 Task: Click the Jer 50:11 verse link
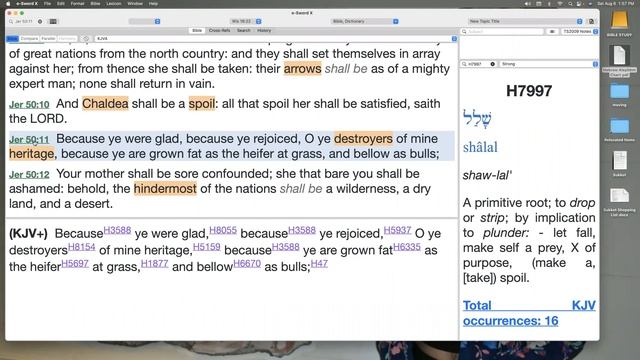pyautogui.click(x=29, y=140)
